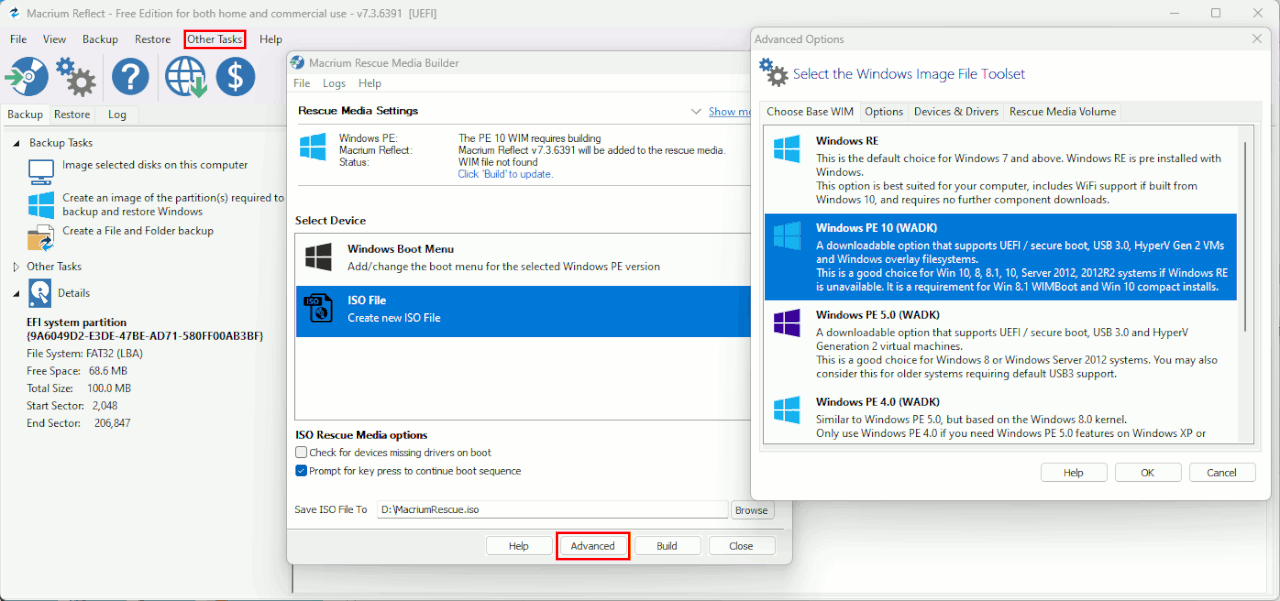Click OK in Advanced Options
Screen dimensions: 1280x601
(1148, 472)
